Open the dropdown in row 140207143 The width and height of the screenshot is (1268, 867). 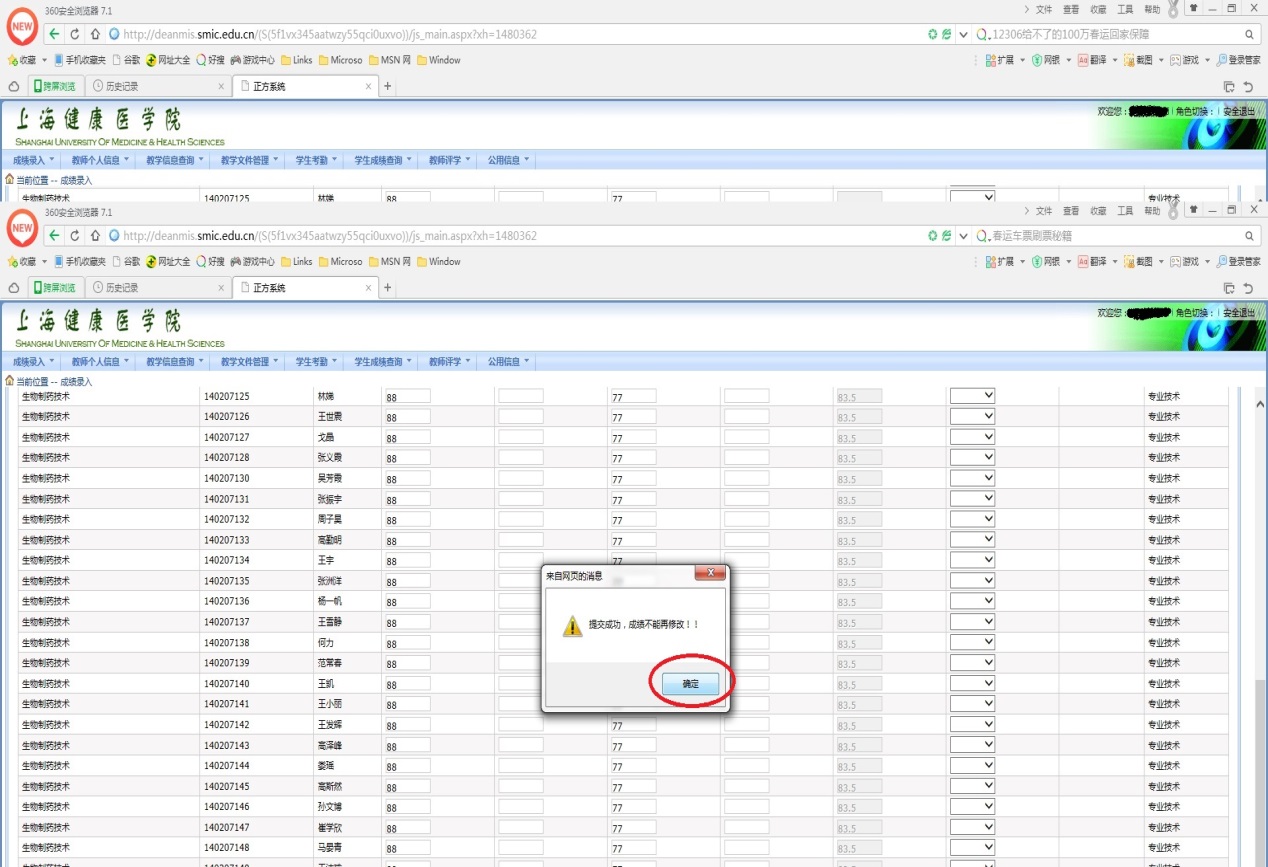[972, 745]
